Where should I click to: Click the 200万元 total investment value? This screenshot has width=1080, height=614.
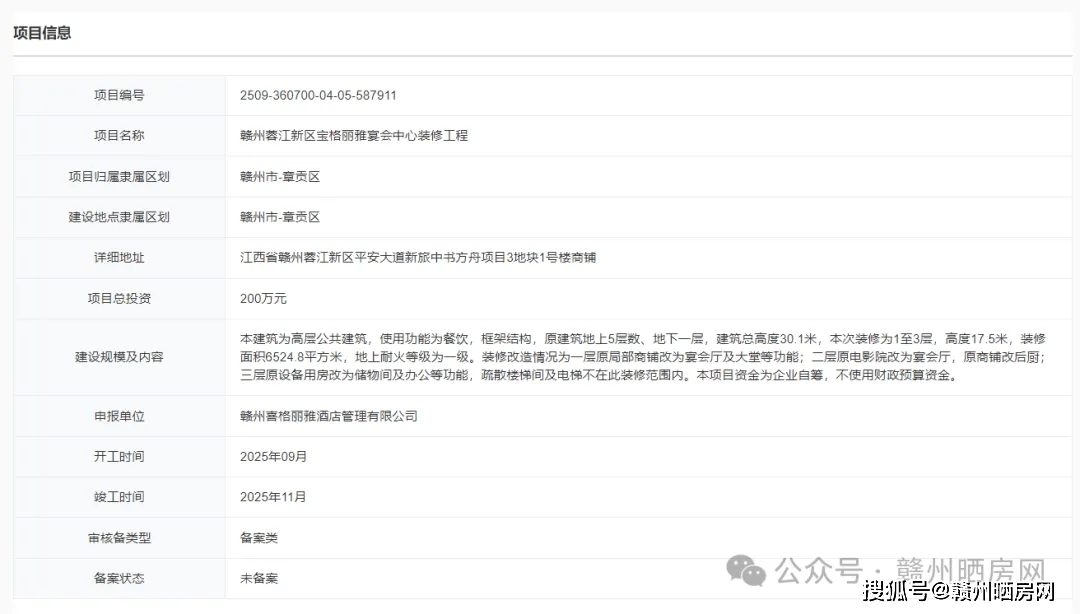coord(263,298)
